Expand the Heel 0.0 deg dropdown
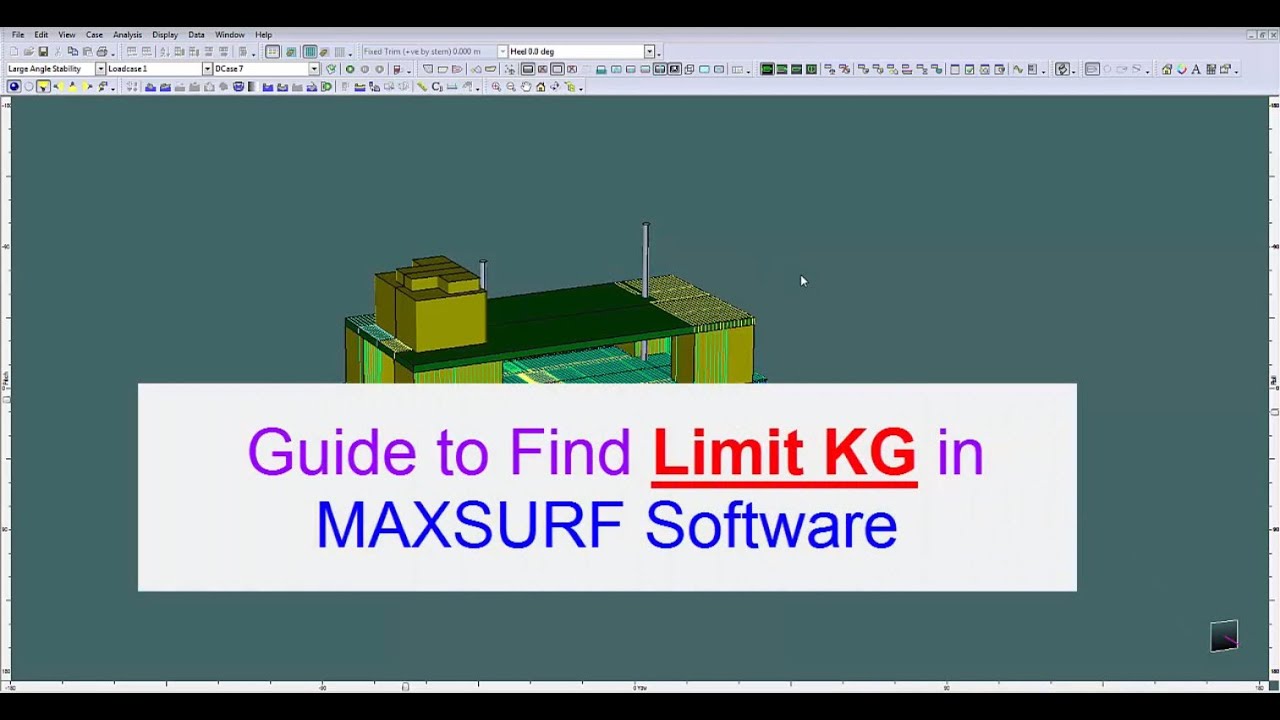The image size is (1280, 720). [649, 51]
